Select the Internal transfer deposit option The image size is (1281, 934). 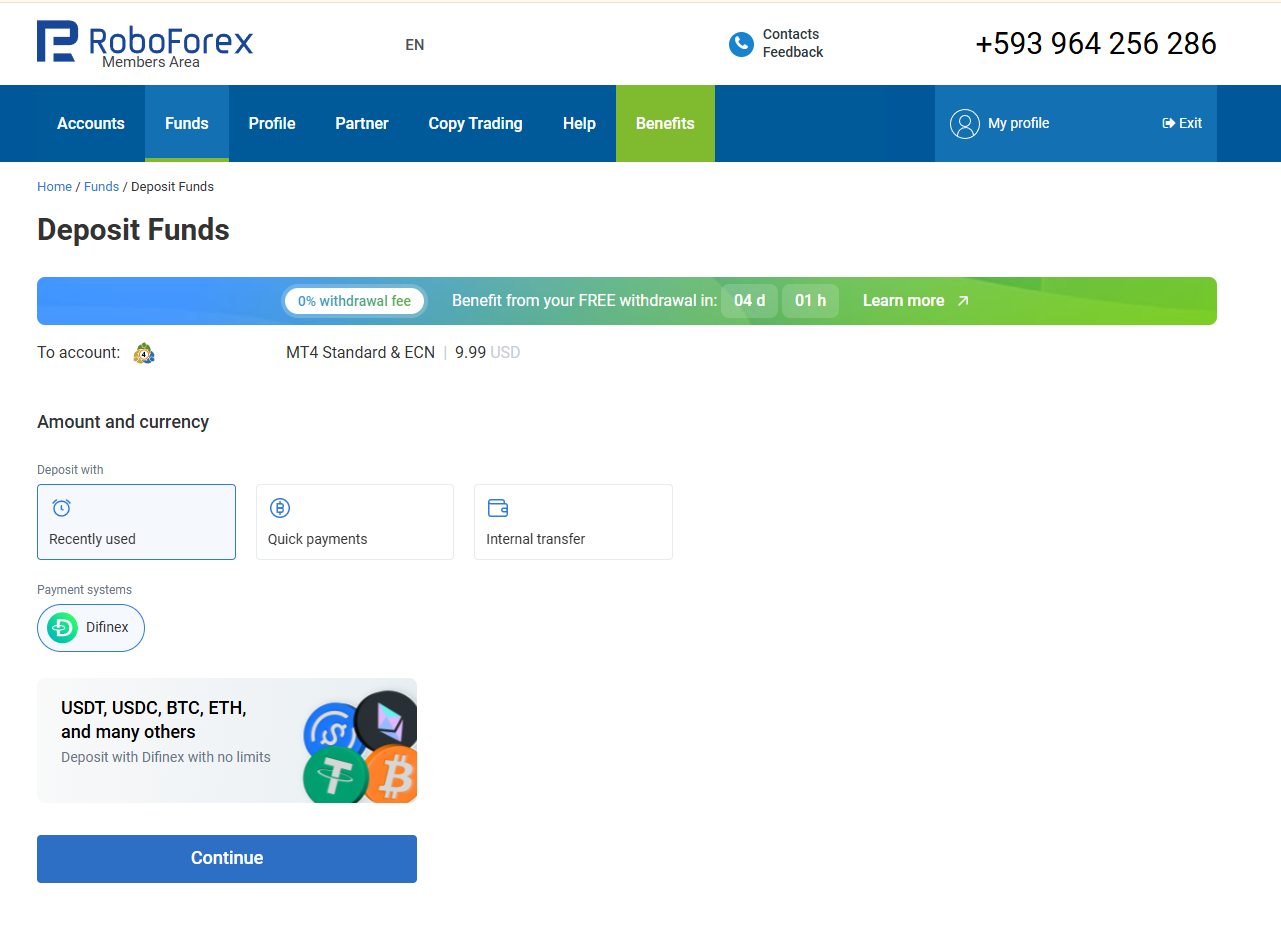[573, 522]
